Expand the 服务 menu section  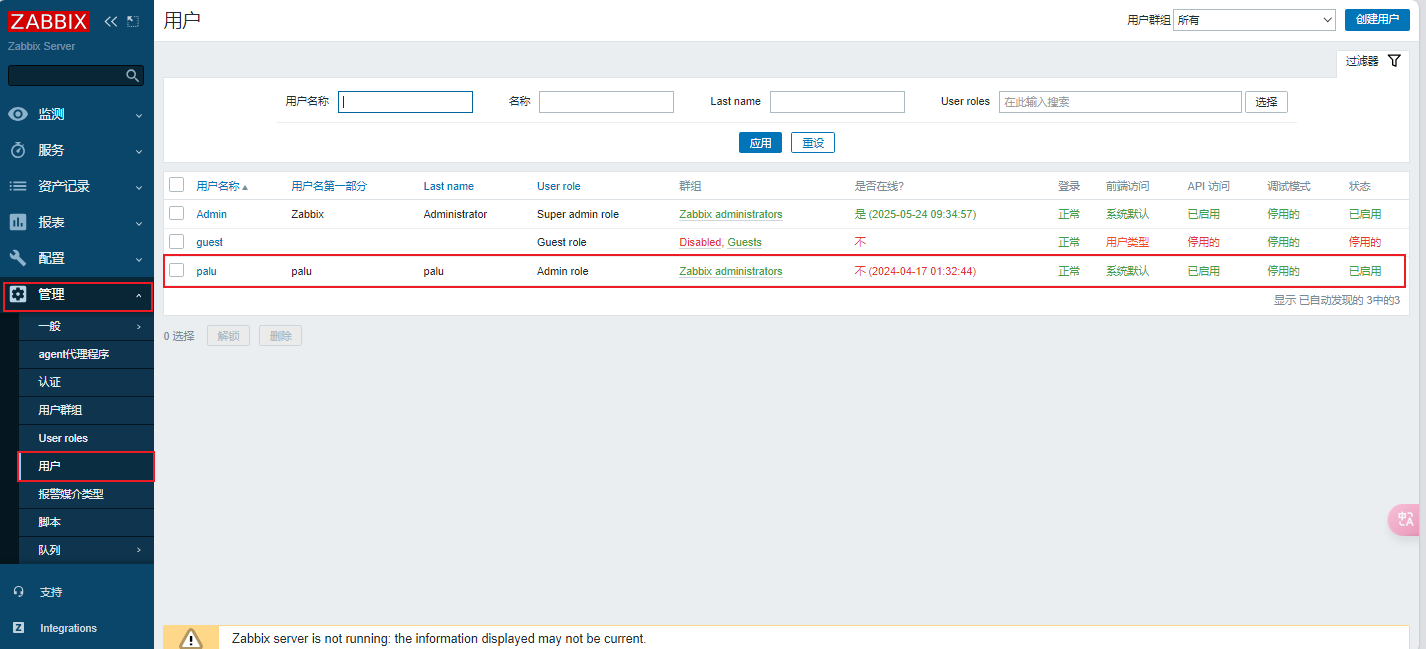77,150
